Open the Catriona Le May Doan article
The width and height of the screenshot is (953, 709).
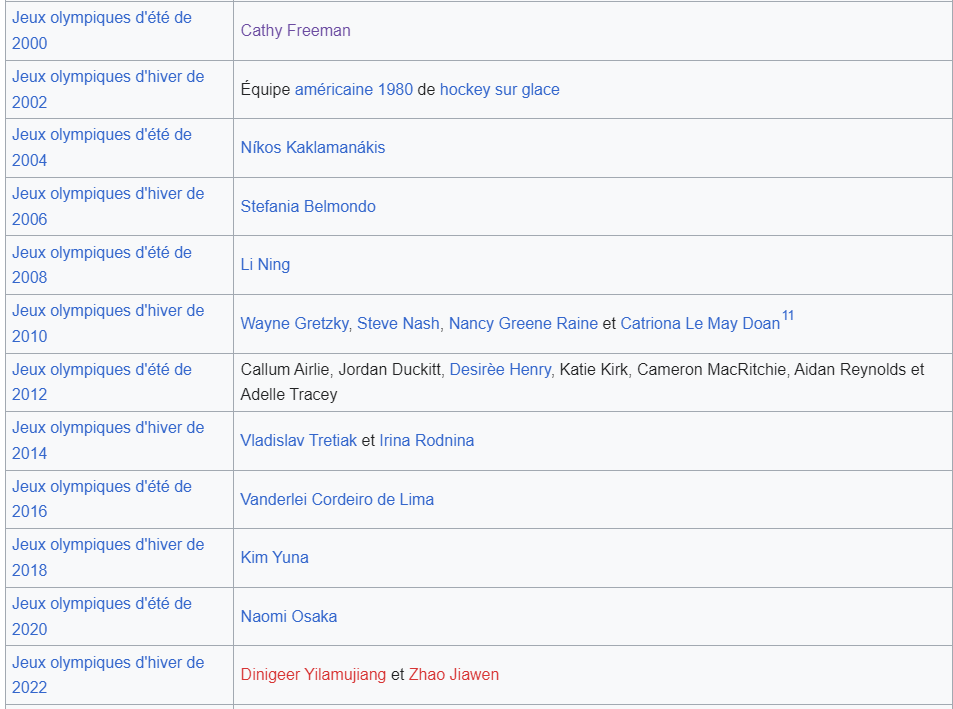coord(700,323)
